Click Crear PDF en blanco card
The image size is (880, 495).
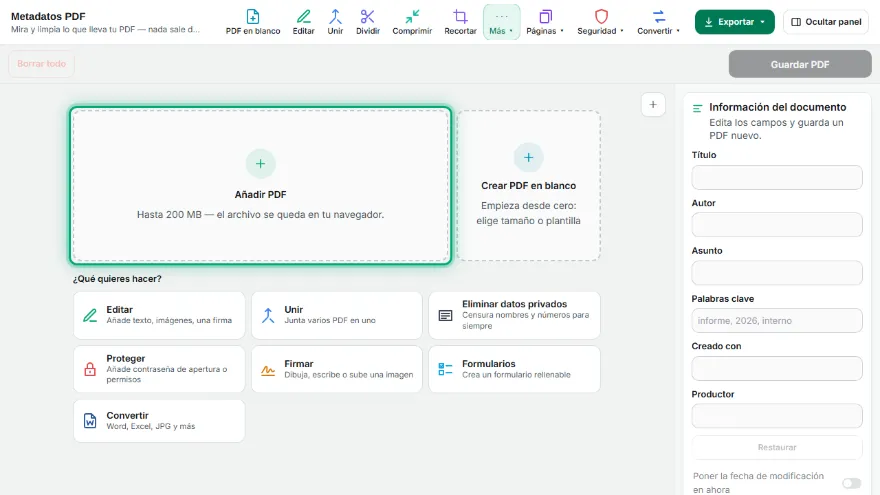529,185
